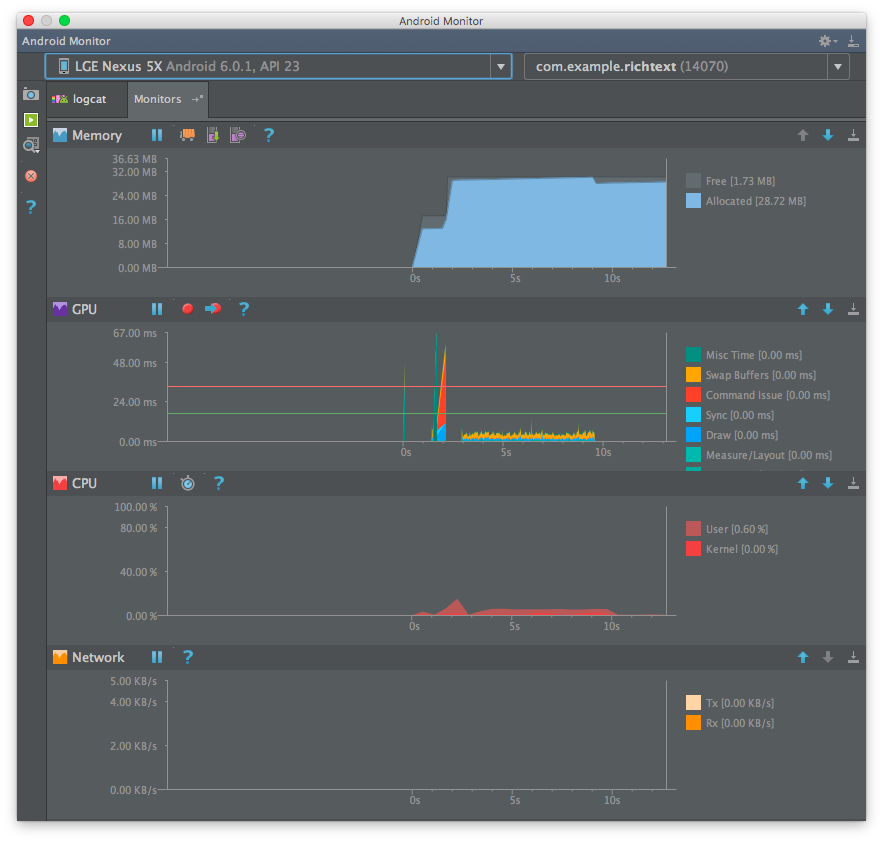
Task: Minimize the Android Monitor window
Action: tap(46, 21)
